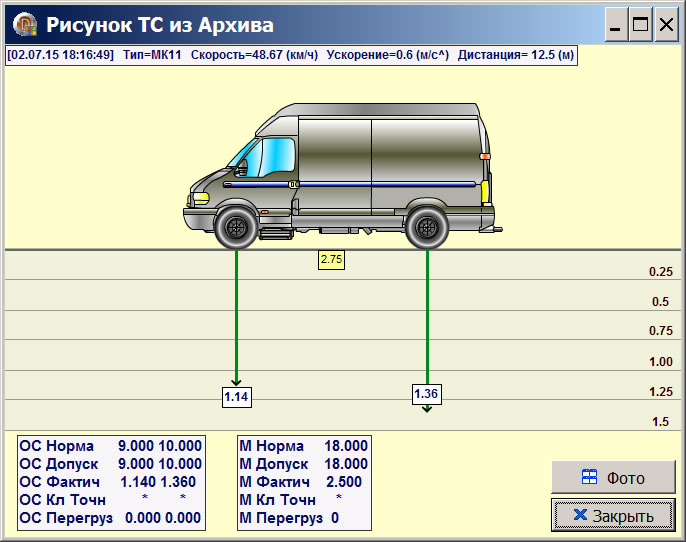Click the grid icon on the Фото button
The height and width of the screenshot is (542, 686).
pyautogui.click(x=590, y=478)
